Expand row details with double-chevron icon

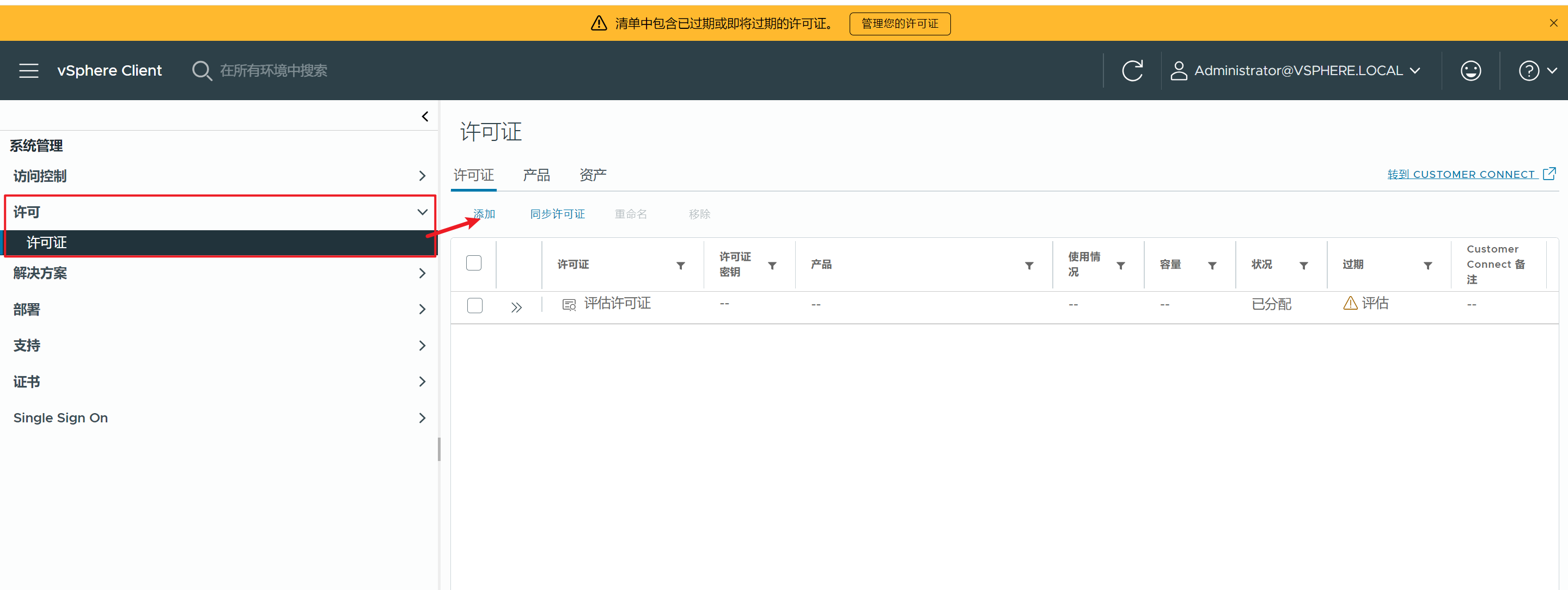[516, 306]
